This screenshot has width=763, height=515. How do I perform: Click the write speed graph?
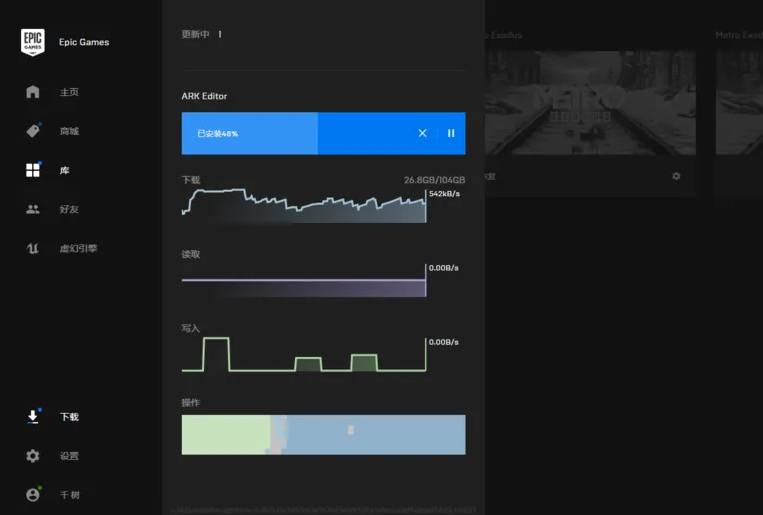click(304, 354)
